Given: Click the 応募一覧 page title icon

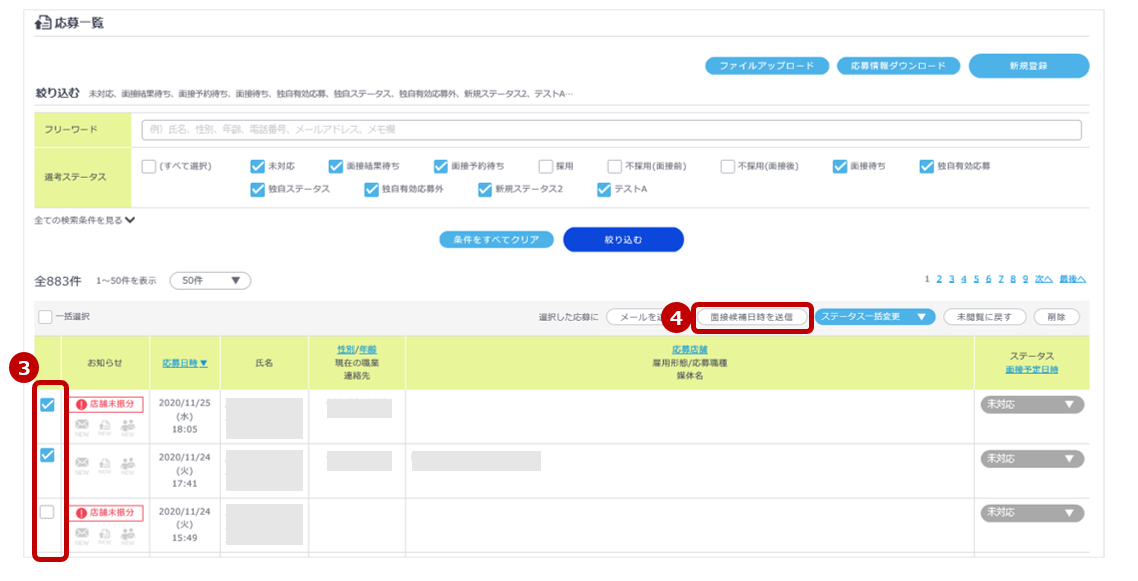Looking at the screenshot, I should [43, 23].
